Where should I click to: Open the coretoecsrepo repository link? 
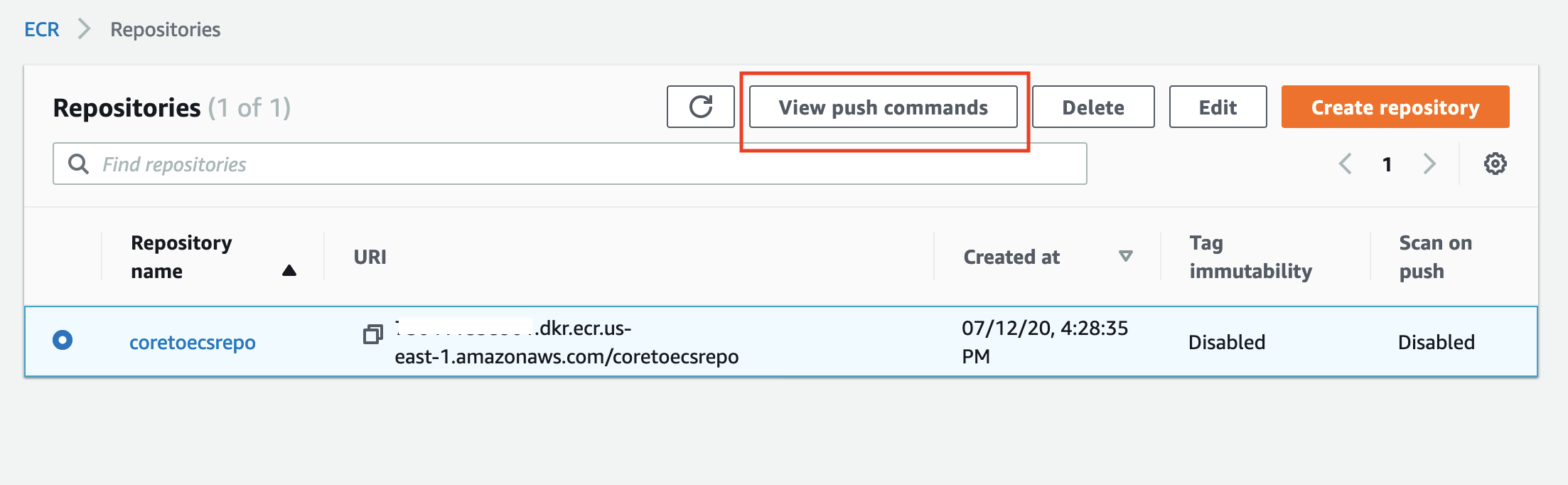click(x=192, y=341)
